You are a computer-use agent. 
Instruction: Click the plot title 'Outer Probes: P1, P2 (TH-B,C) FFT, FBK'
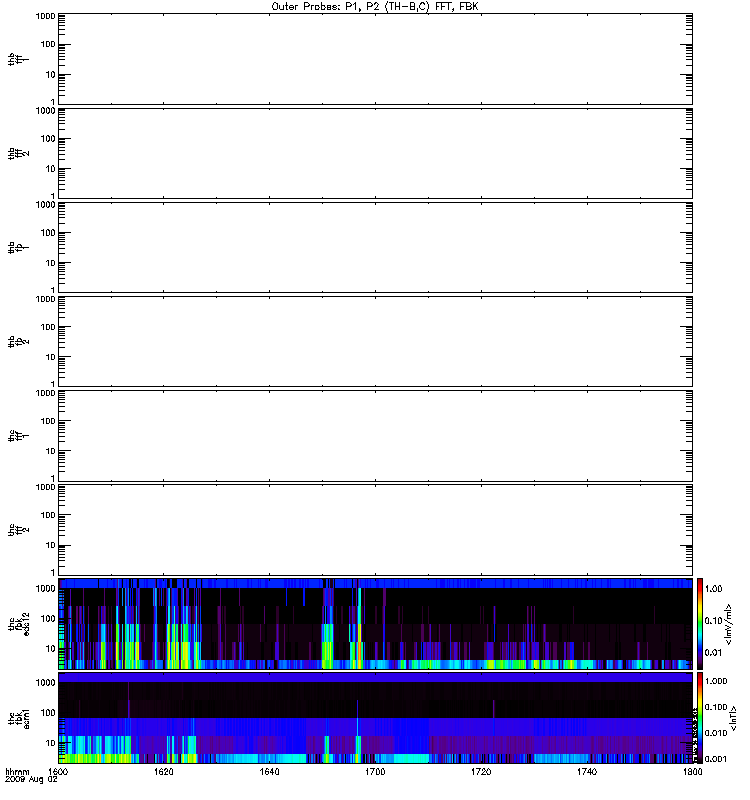(x=375, y=7)
